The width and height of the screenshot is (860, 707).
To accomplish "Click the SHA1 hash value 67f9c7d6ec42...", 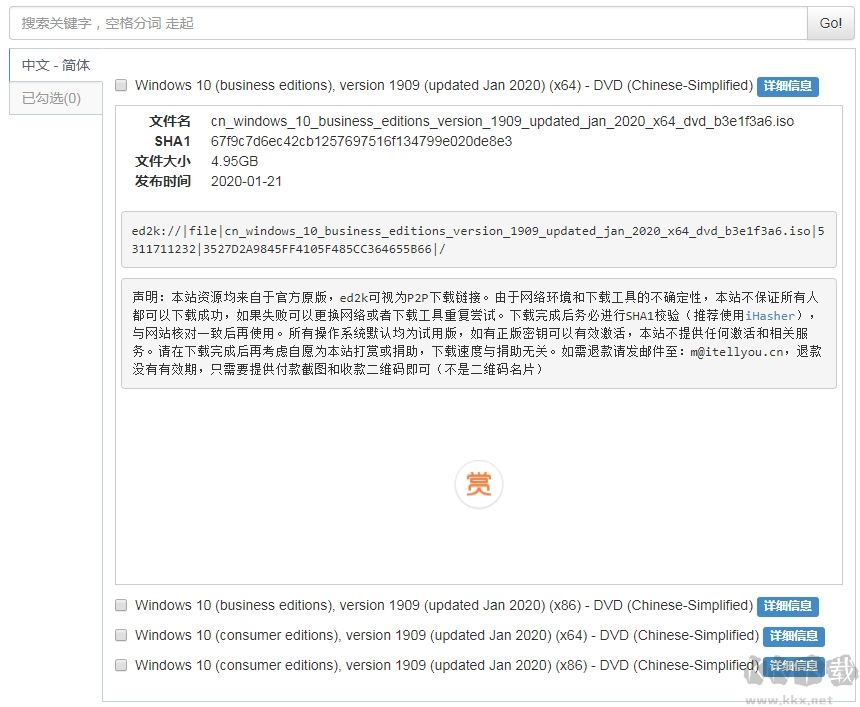I will pos(361,141).
